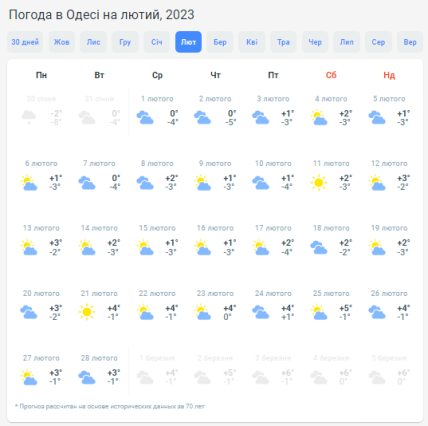The height and width of the screenshot is (426, 428).
Task: Open the Бер month tab
Action: [220, 42]
